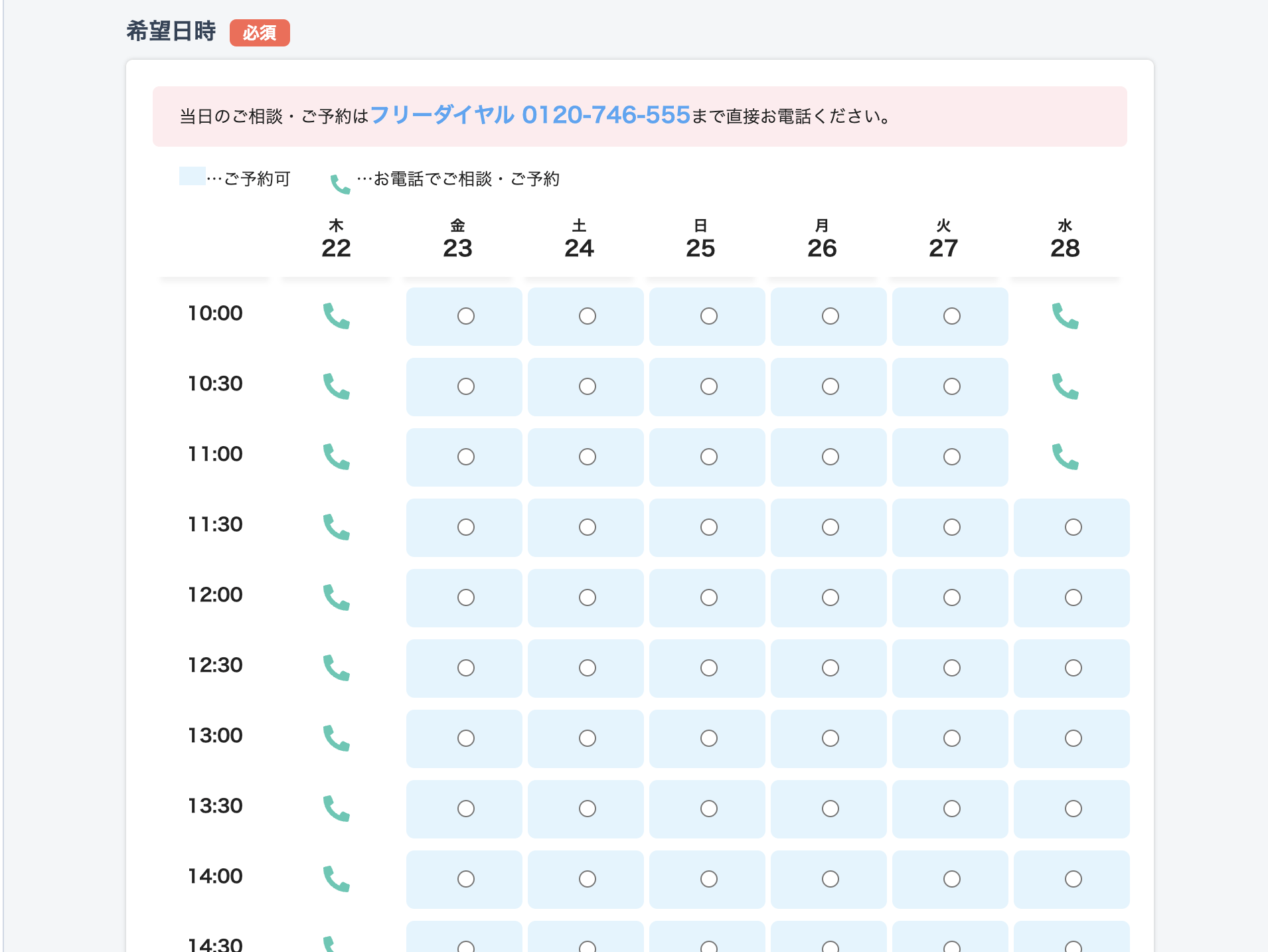
Task: Select the 12:00 slot on Wednesday 28
Action: click(x=1072, y=597)
